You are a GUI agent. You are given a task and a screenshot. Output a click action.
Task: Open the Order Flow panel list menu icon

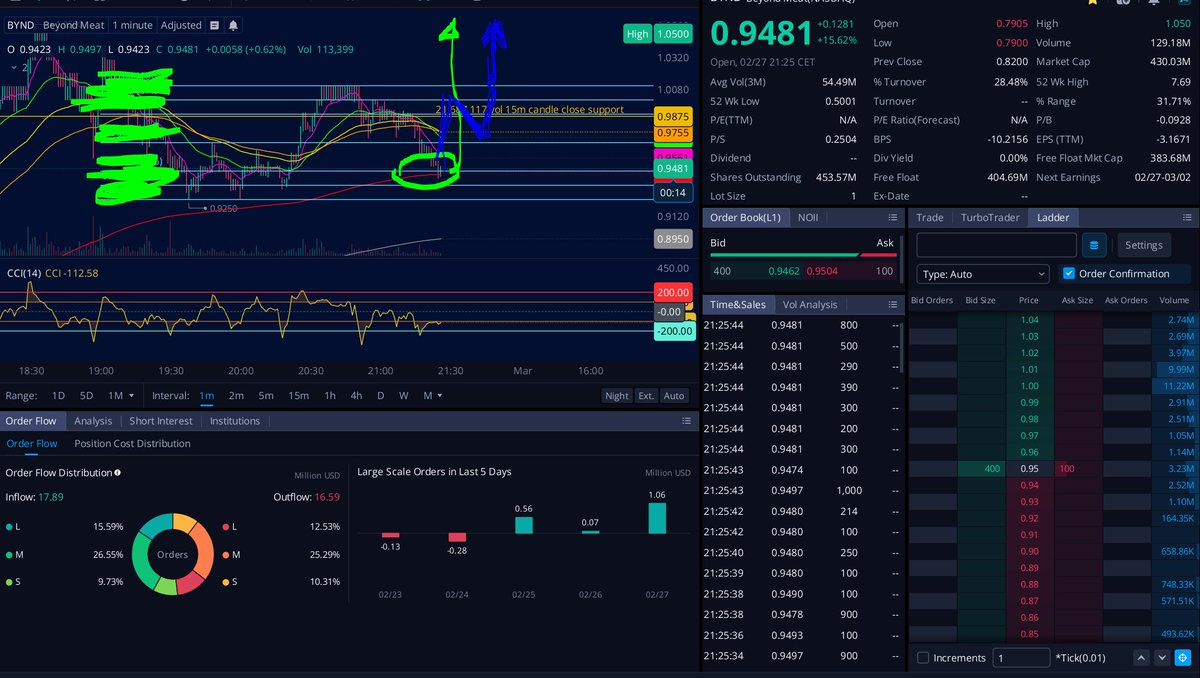click(x=686, y=421)
